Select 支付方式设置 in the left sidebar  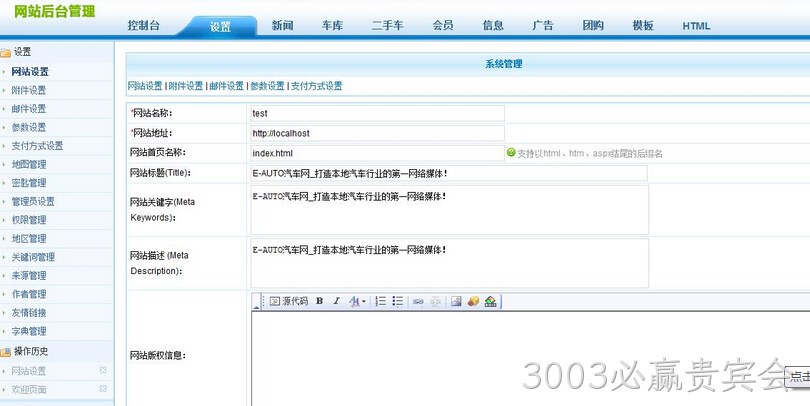click(x=37, y=146)
